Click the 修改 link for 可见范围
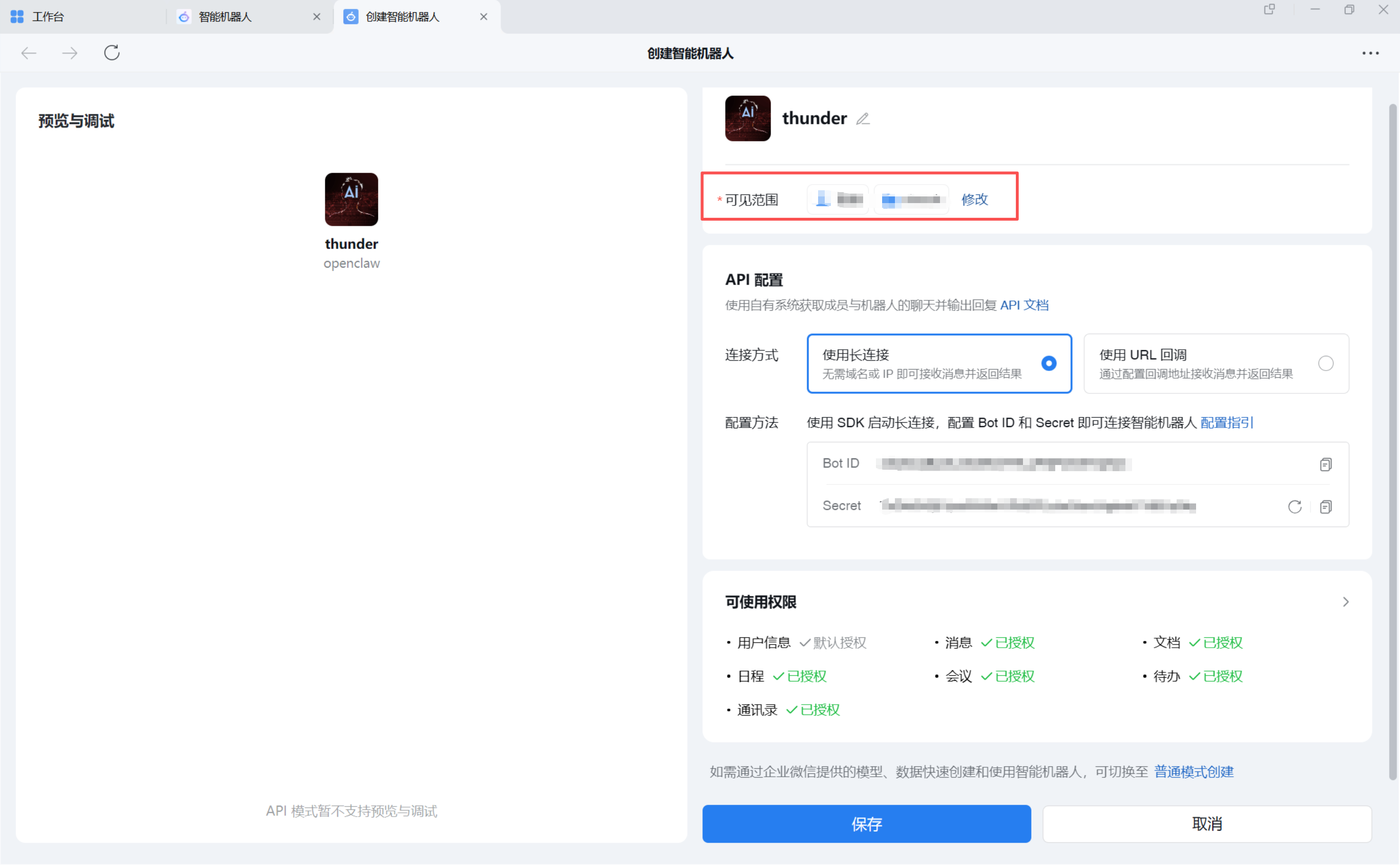Viewport: 1400px width, 865px height. tap(974, 200)
